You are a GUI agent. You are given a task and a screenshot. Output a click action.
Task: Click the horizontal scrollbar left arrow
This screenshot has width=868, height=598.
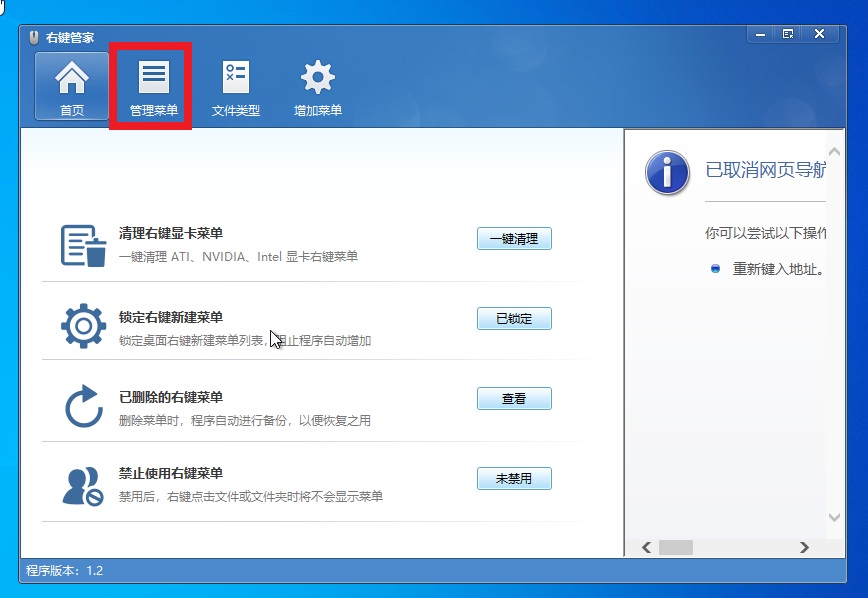pos(646,547)
